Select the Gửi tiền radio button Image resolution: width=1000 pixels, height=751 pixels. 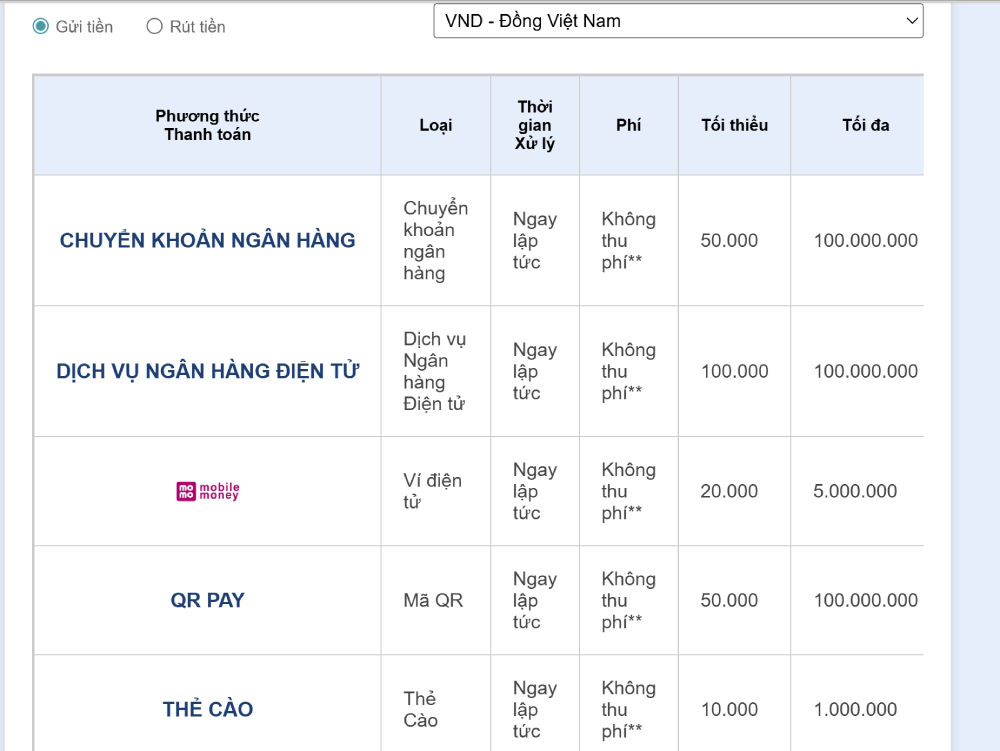[41, 27]
